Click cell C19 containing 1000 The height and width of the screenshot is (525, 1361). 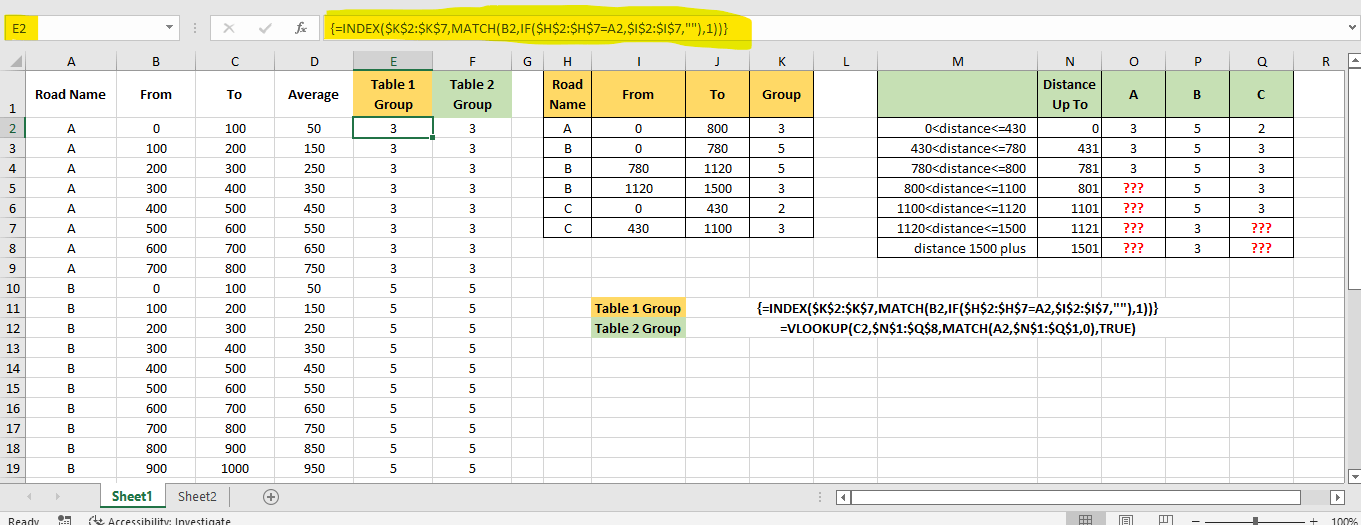pos(235,468)
